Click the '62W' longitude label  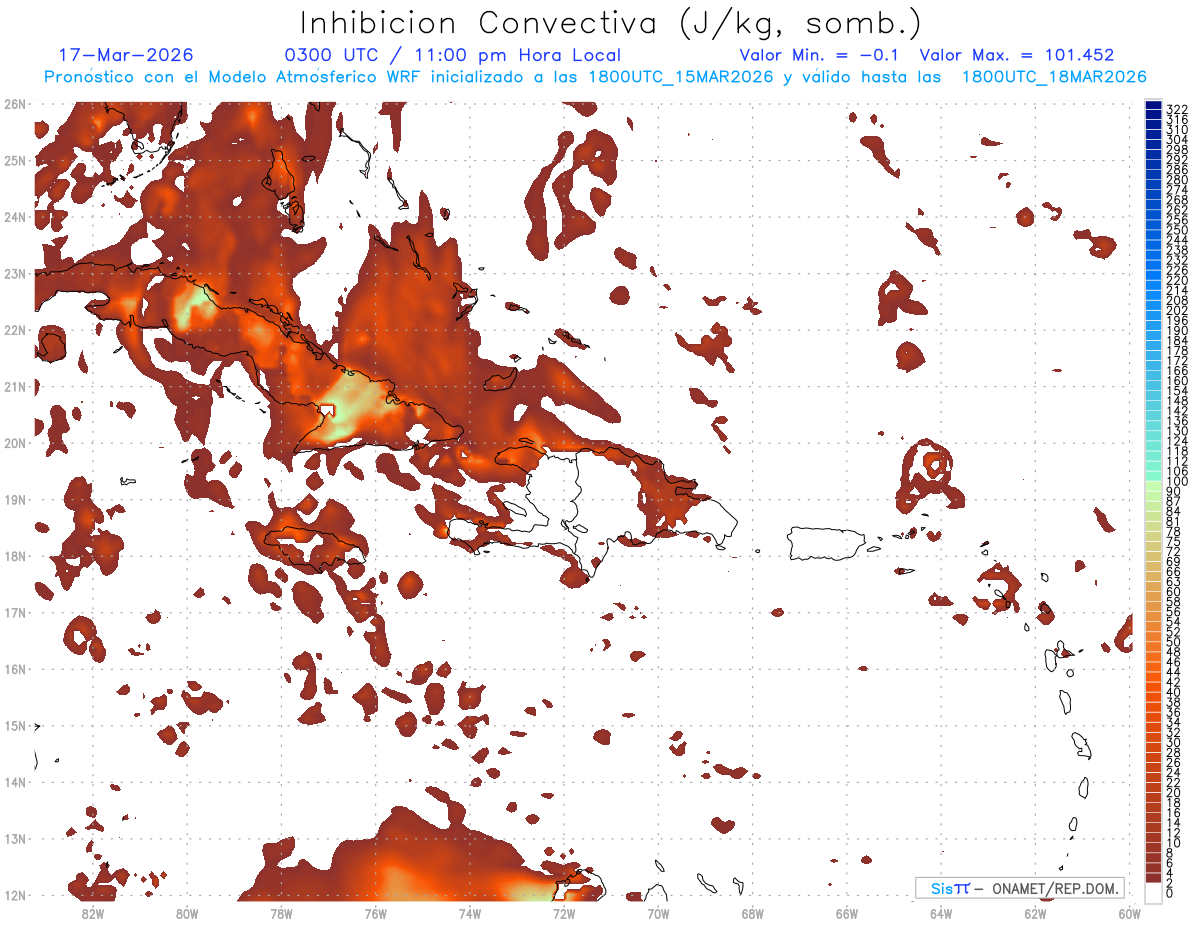tap(1035, 913)
